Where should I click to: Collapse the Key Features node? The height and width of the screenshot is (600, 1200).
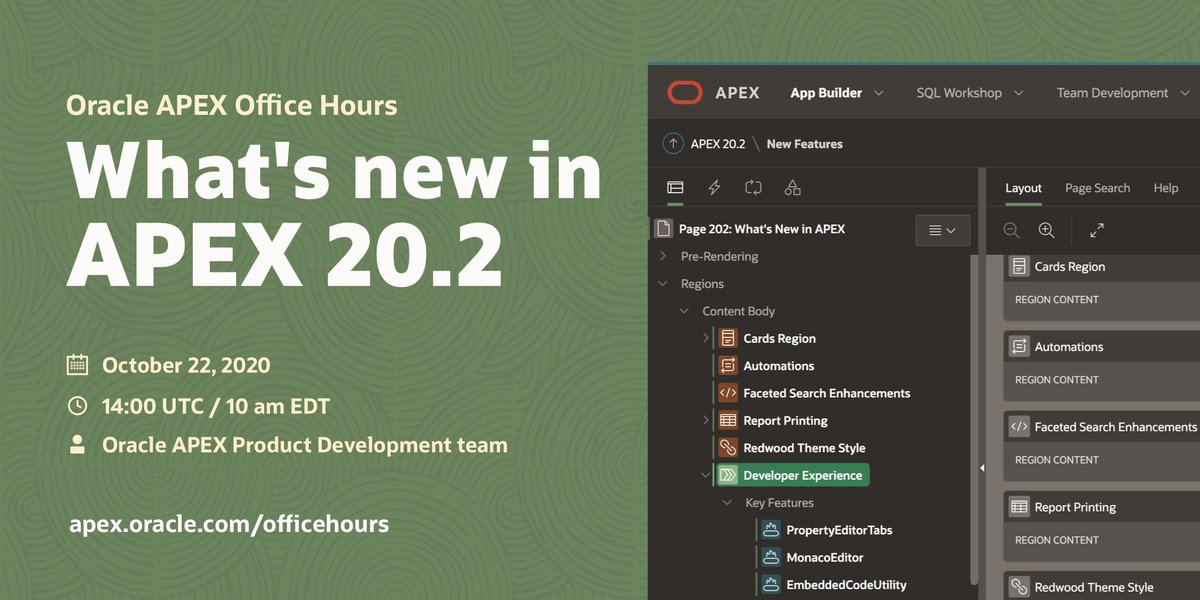pos(728,503)
